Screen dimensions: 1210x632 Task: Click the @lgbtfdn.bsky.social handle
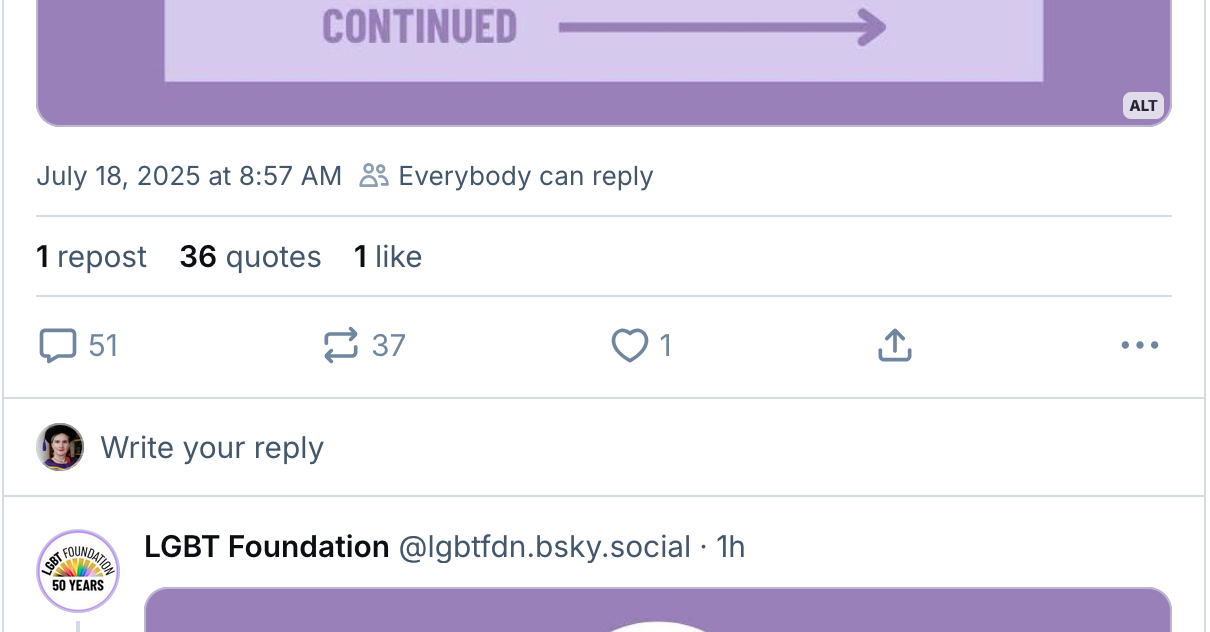545,547
